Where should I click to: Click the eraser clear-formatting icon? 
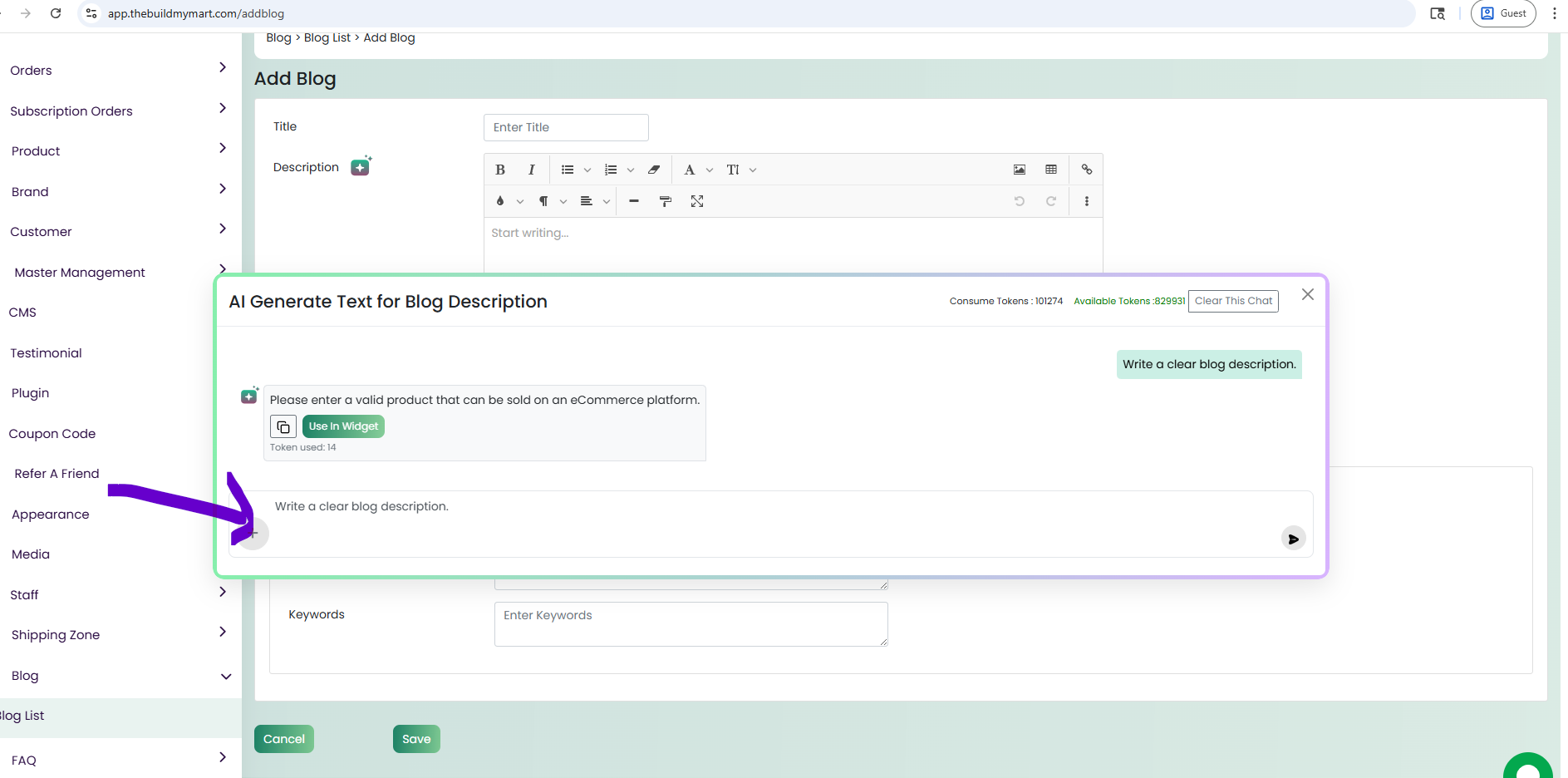pyautogui.click(x=654, y=170)
